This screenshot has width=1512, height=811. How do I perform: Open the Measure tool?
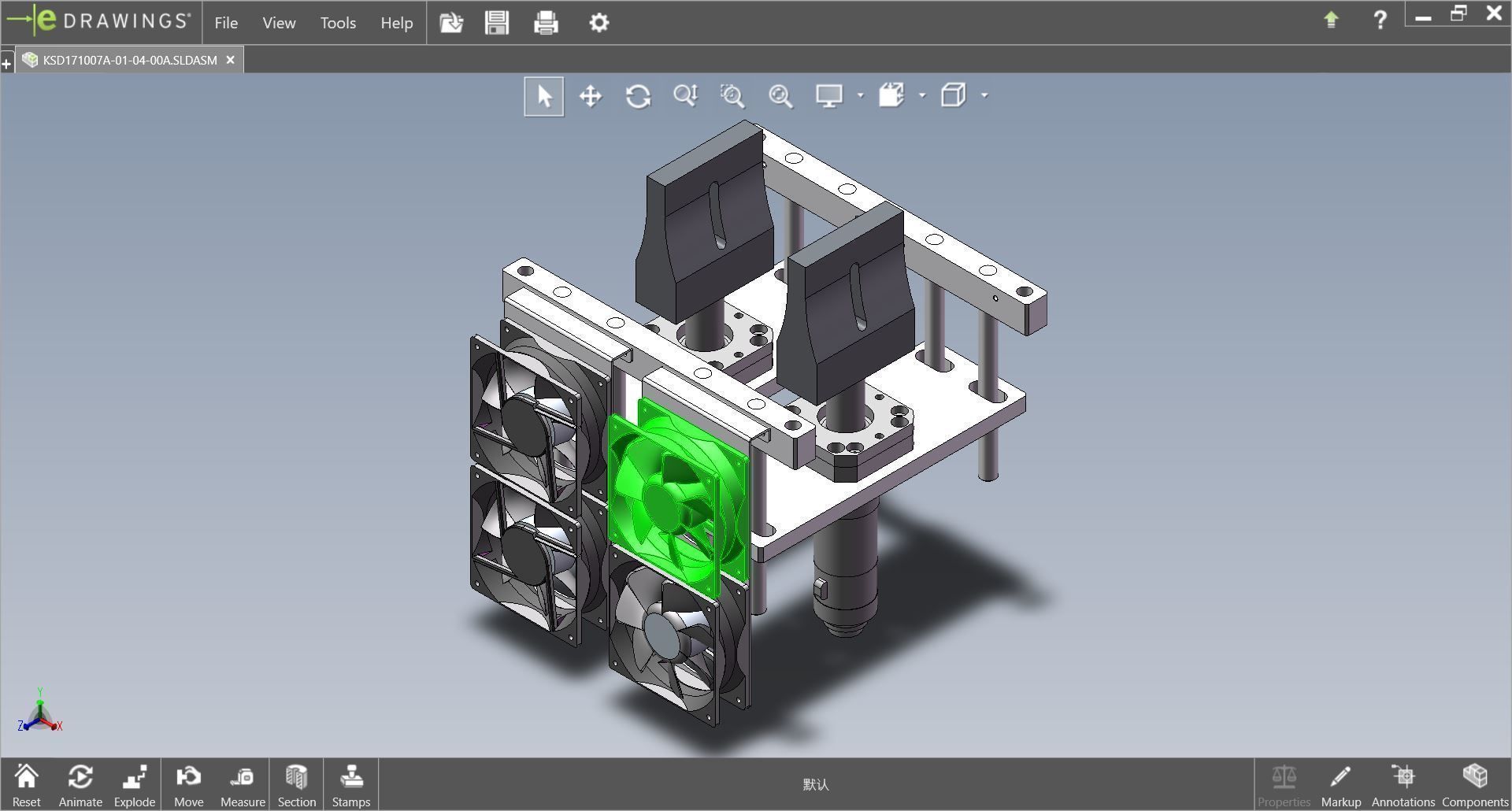coord(243,784)
